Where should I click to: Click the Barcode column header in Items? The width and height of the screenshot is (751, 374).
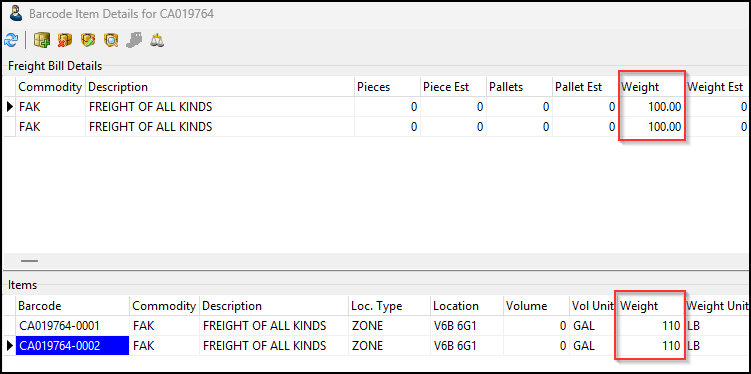tap(73, 306)
